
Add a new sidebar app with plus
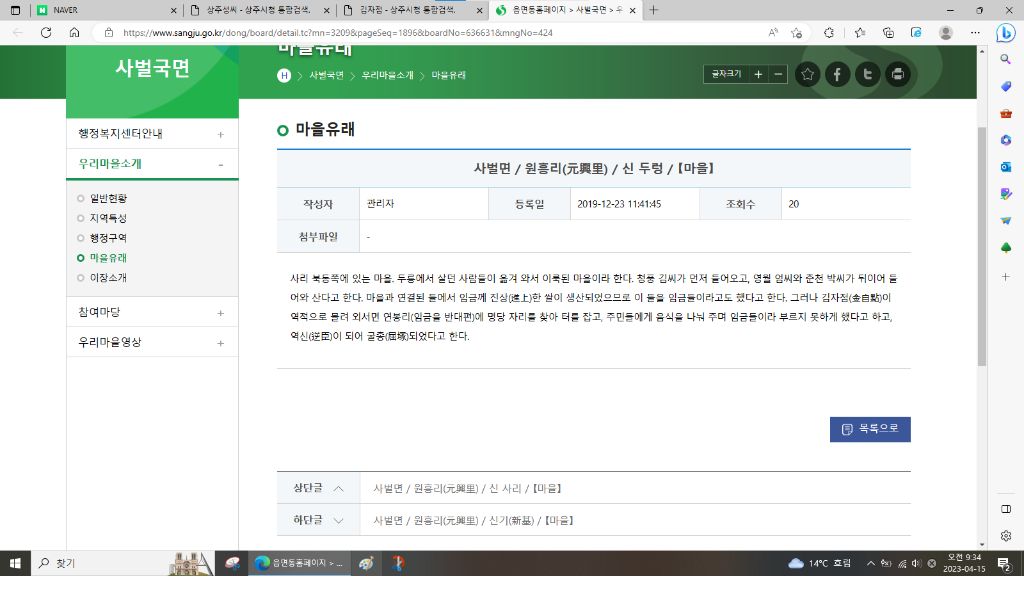(x=1006, y=277)
